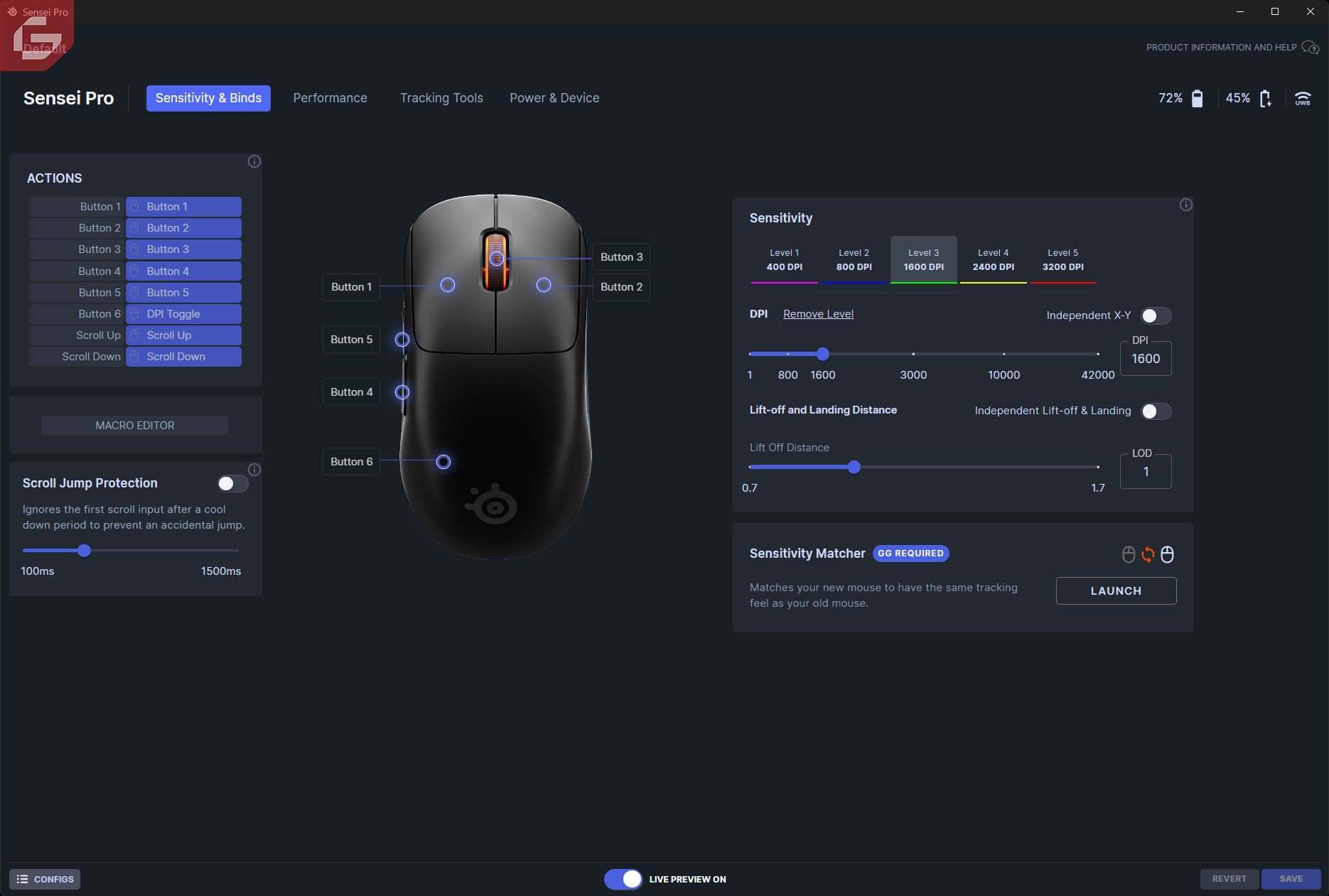Select Level 2 800 DPI tab

(854, 260)
